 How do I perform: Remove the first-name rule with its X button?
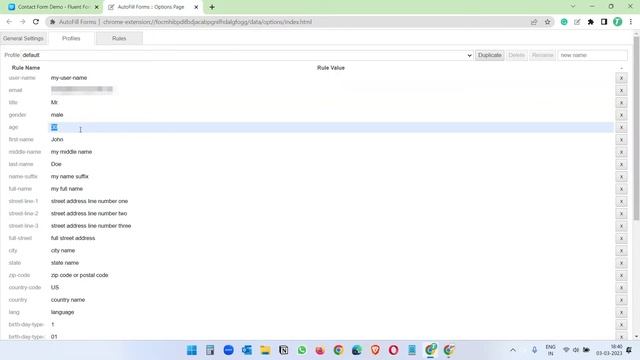click(x=621, y=140)
